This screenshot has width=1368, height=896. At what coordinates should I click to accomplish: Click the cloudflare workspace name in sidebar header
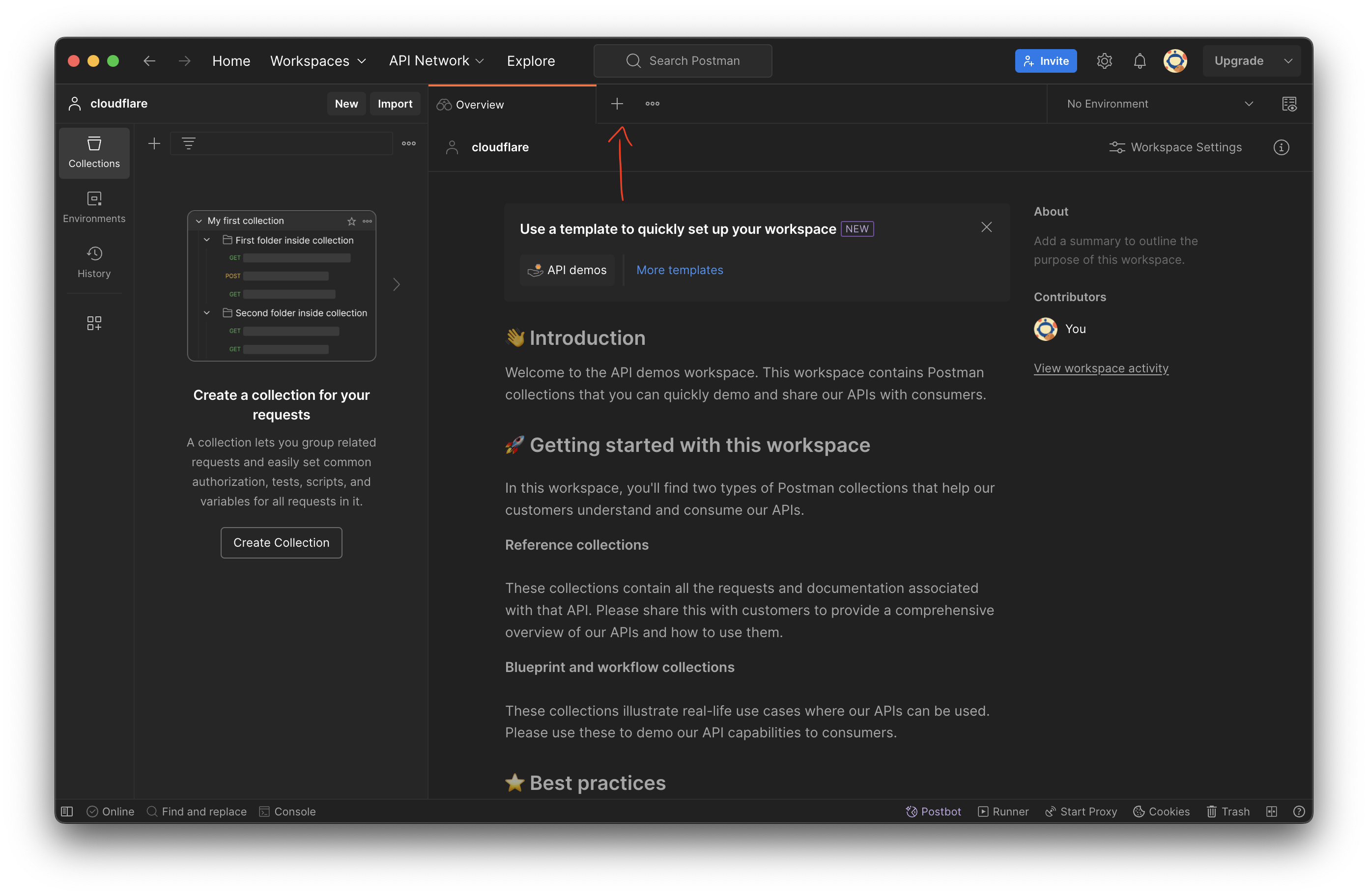(x=119, y=104)
